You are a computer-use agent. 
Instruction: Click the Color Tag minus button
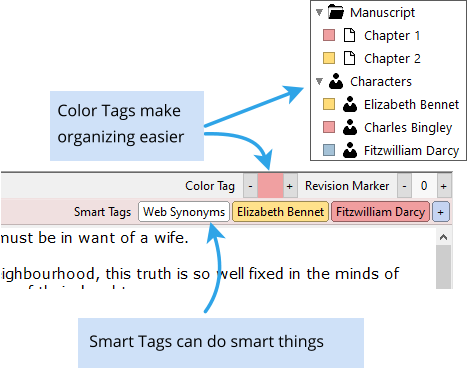(250, 186)
